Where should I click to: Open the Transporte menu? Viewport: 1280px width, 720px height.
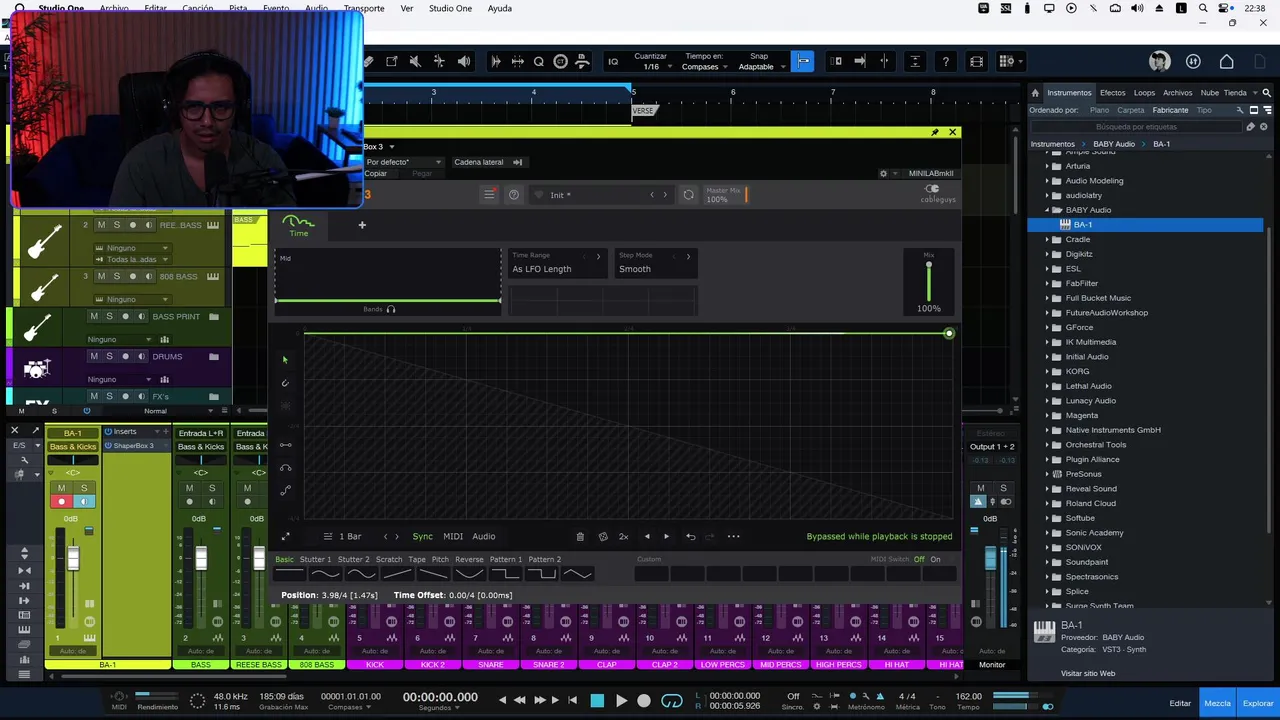[364, 8]
